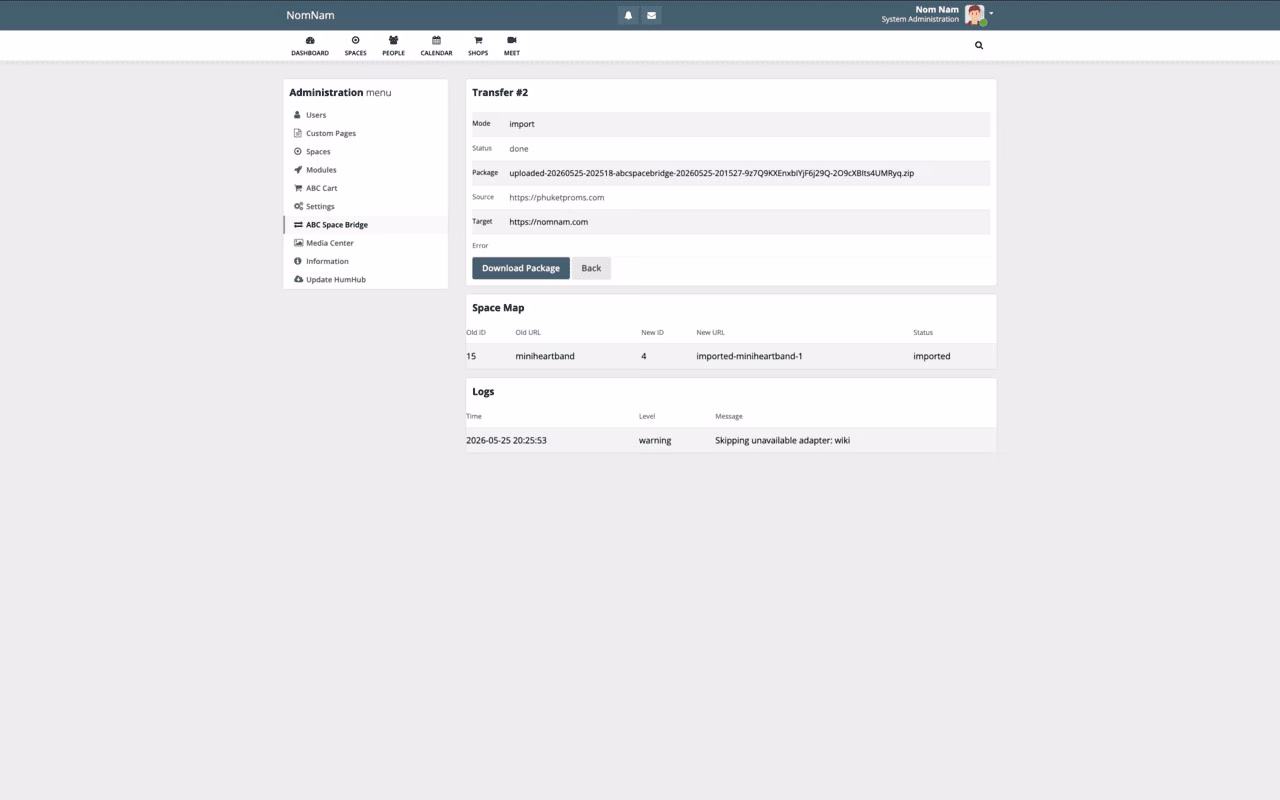Image resolution: width=1280 pixels, height=800 pixels.
Task: Click the 'Skipping unavailable adapter: wiki' message
Action: coord(782,440)
